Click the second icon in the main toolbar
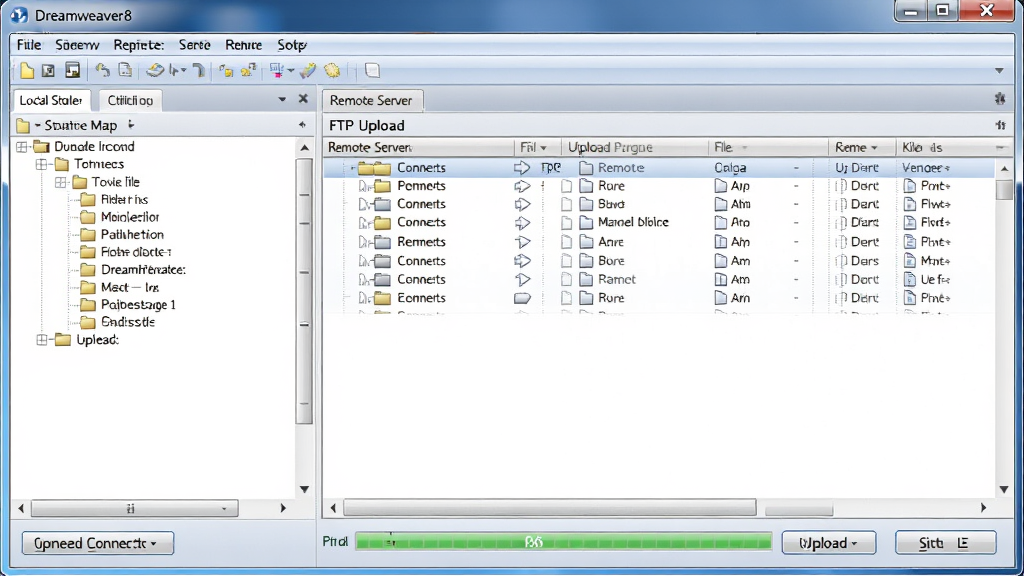The width and height of the screenshot is (1024, 576). (x=48, y=71)
